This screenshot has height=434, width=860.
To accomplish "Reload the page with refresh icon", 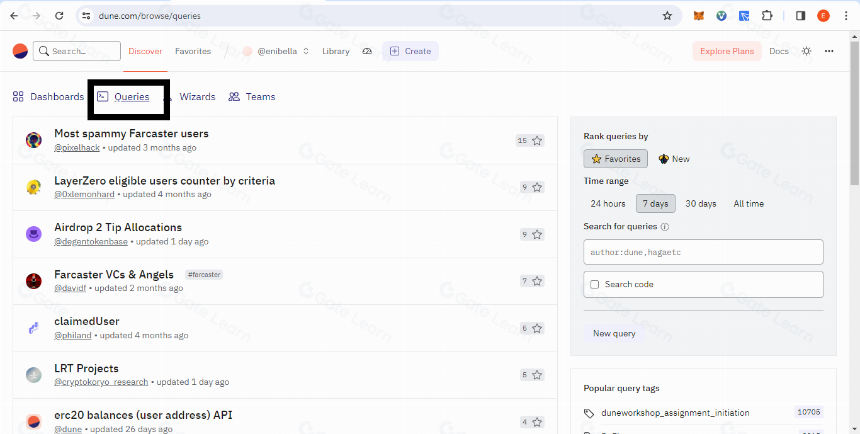I will click(x=59, y=16).
